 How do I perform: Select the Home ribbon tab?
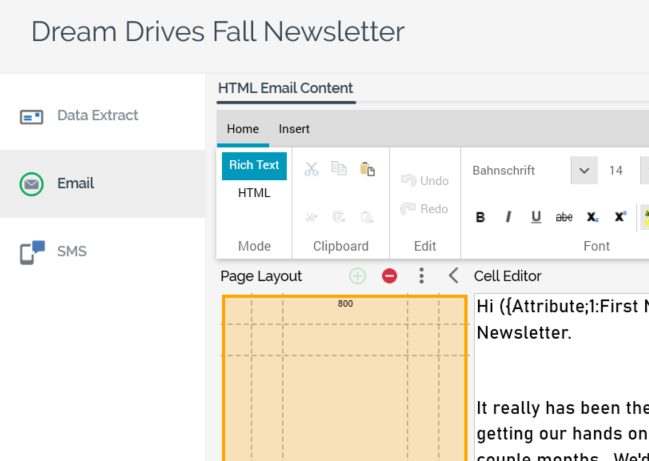pyautogui.click(x=242, y=129)
